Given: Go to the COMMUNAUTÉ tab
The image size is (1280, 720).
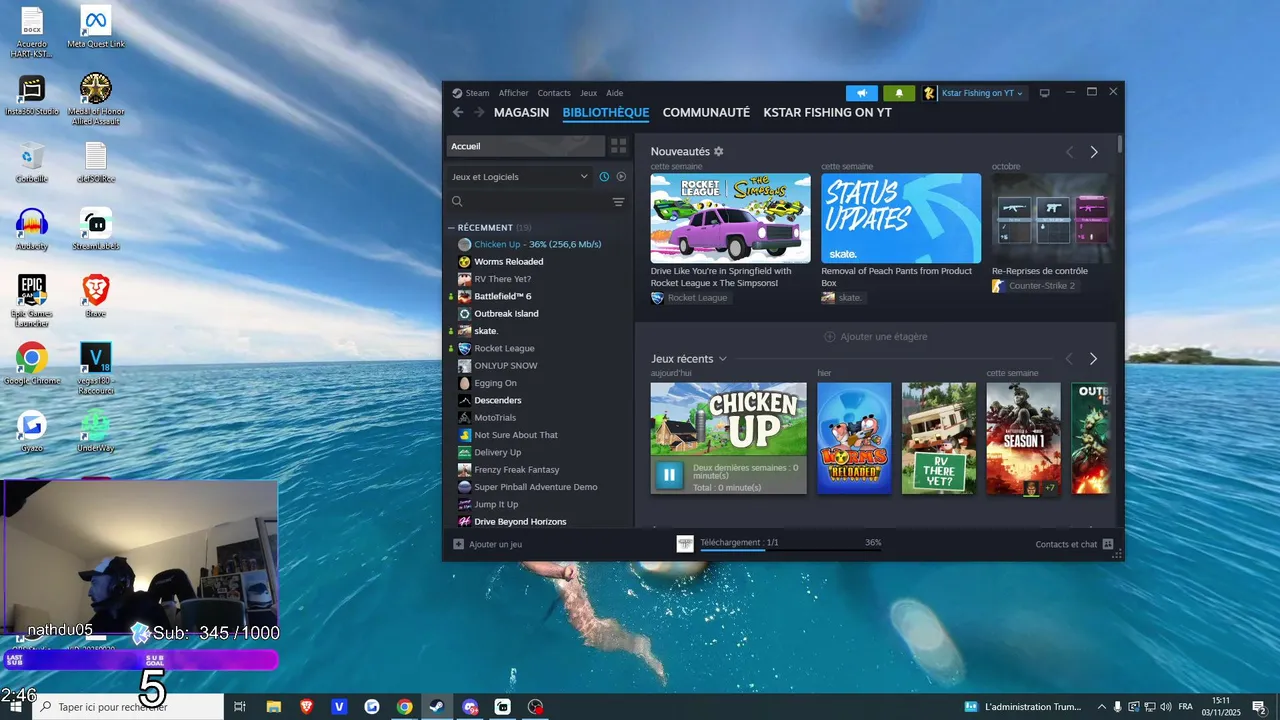Looking at the screenshot, I should coord(706,113).
